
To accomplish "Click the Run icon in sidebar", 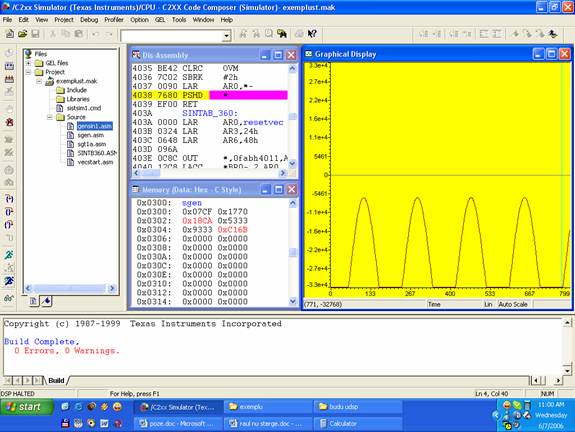I will pos(9,255).
